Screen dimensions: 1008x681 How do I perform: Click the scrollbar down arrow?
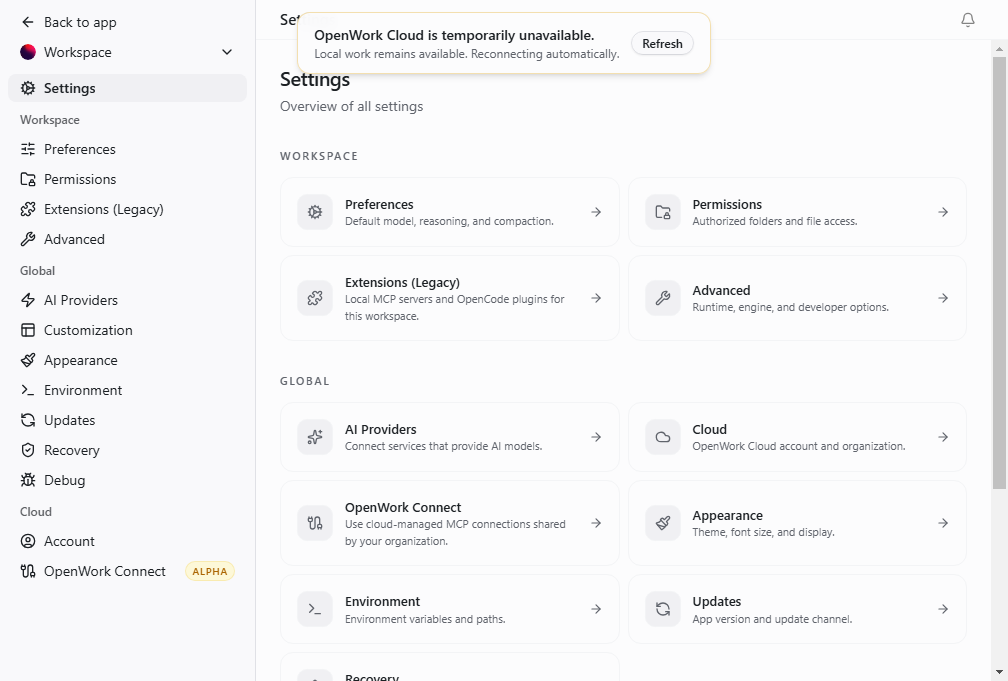[999, 673]
